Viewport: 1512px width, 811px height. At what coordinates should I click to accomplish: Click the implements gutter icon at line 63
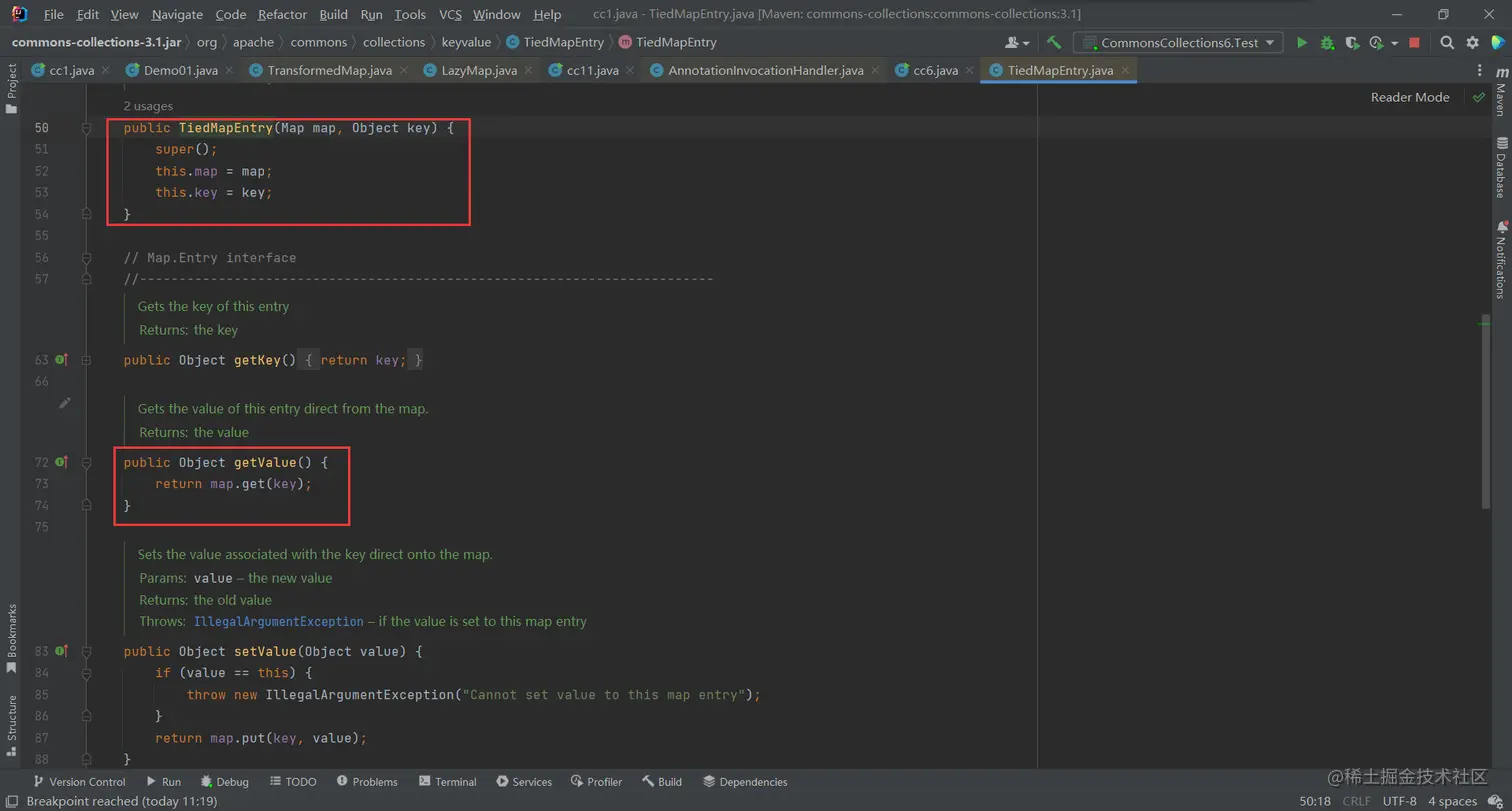(61, 360)
